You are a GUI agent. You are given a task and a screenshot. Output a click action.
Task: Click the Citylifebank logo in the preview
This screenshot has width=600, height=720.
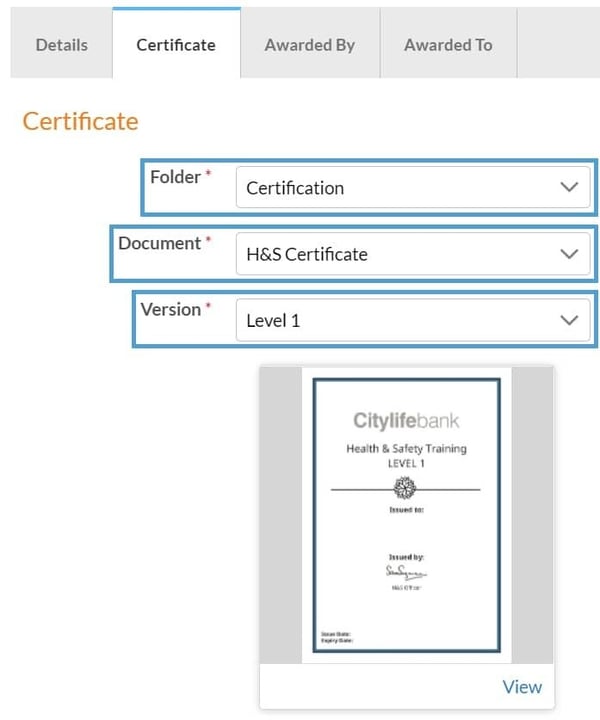click(x=406, y=421)
